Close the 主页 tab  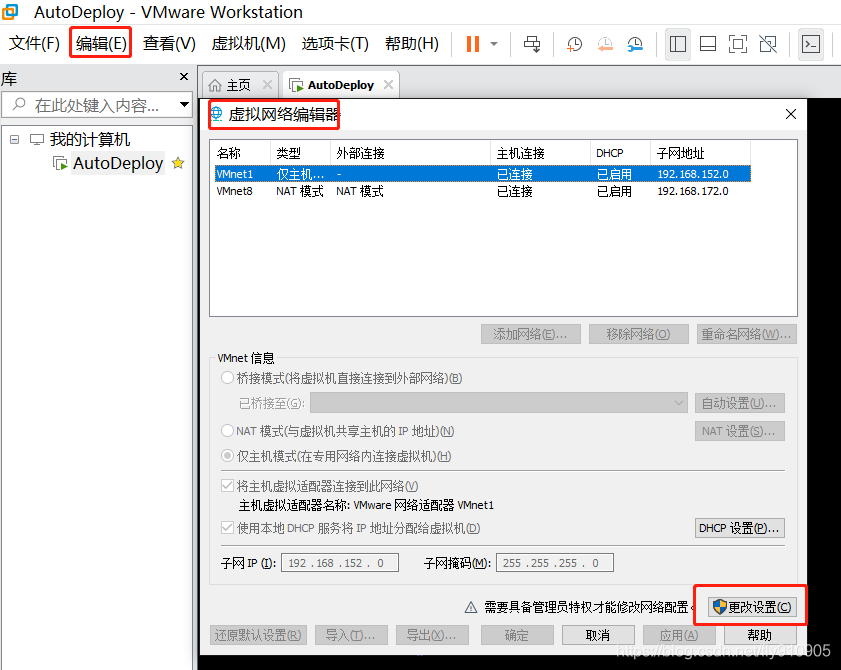(x=267, y=84)
